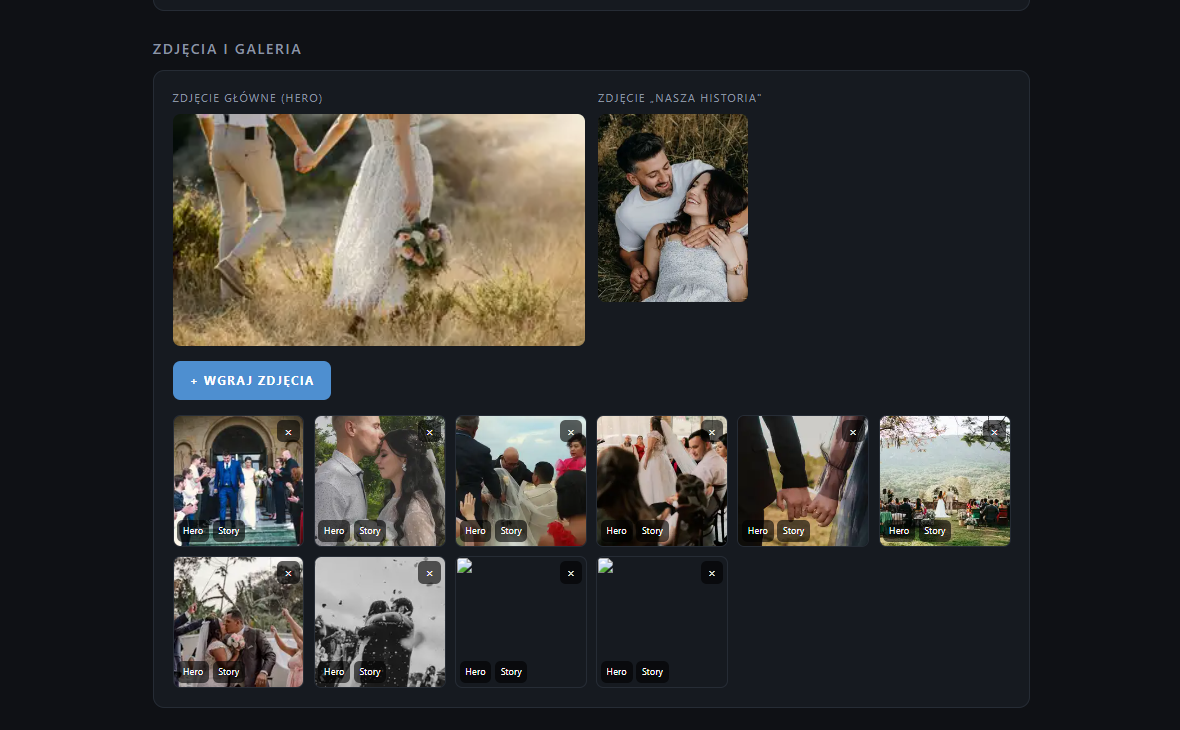Click the ZDJĘCIE GŁÓWNE (HERO) label

click(248, 98)
